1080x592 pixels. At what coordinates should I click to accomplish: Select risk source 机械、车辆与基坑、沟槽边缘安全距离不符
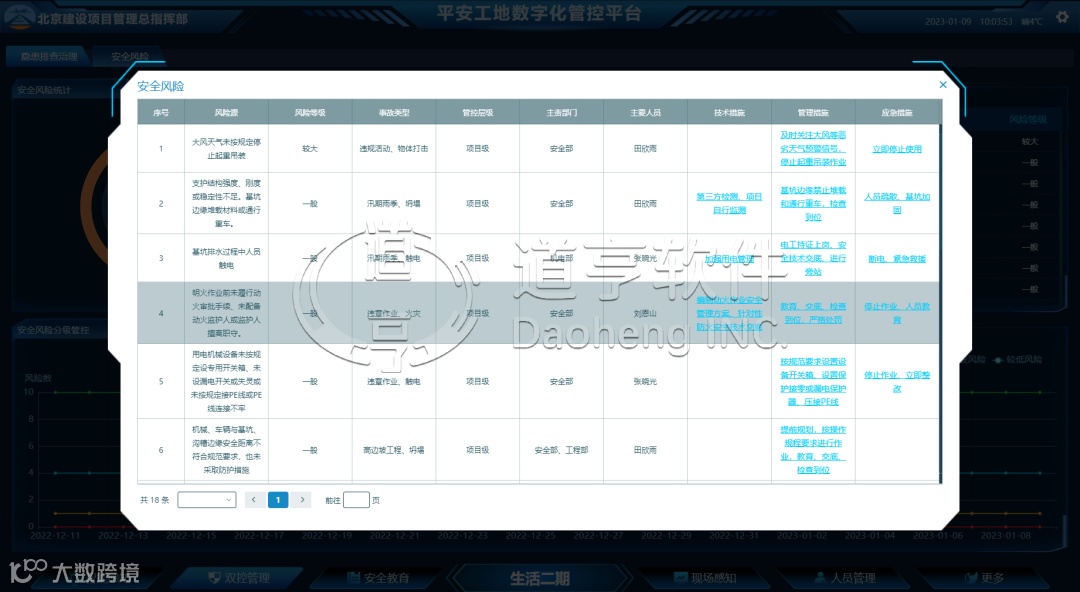tap(226, 449)
